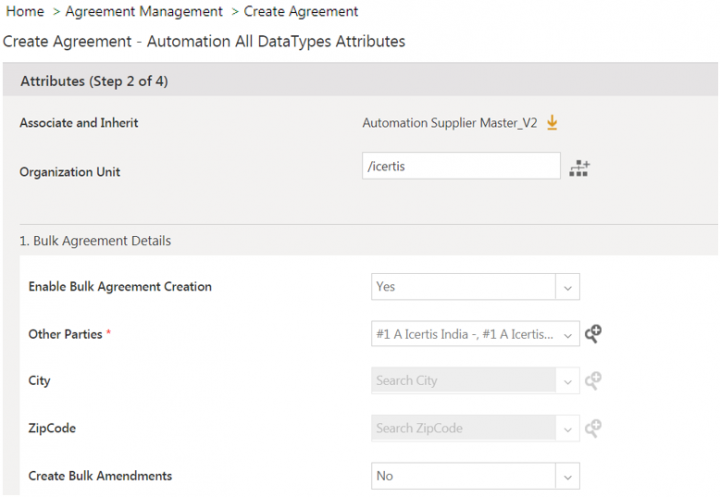
Task: Click the Organization Unit text field
Action: pos(460,166)
